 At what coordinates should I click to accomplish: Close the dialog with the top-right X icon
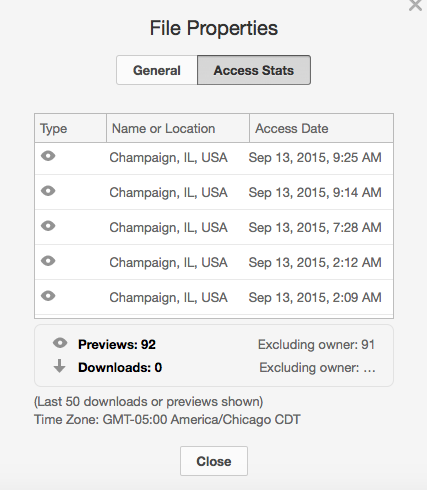click(x=415, y=5)
